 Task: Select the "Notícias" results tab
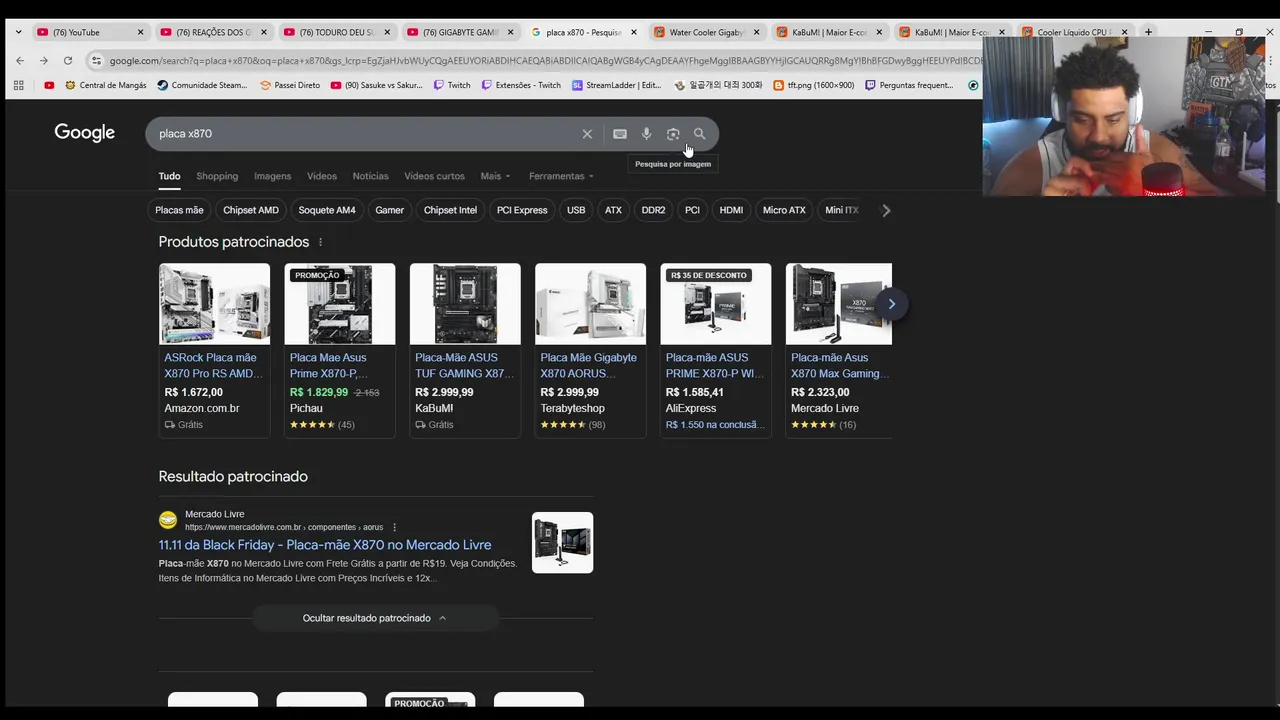point(370,176)
